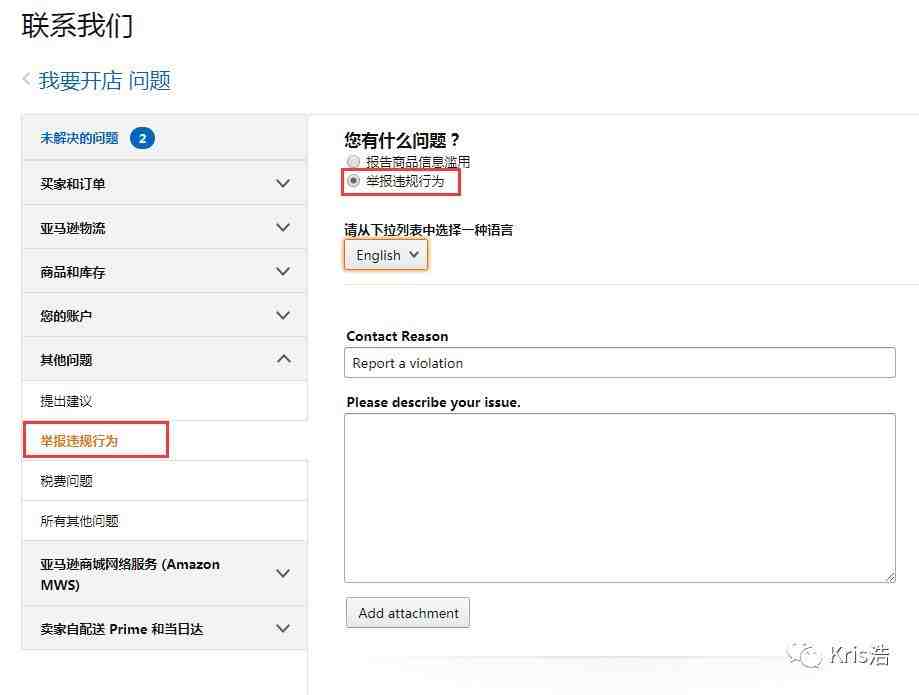
Task: Select the 举报违规行为 radio button
Action: [x=353, y=180]
